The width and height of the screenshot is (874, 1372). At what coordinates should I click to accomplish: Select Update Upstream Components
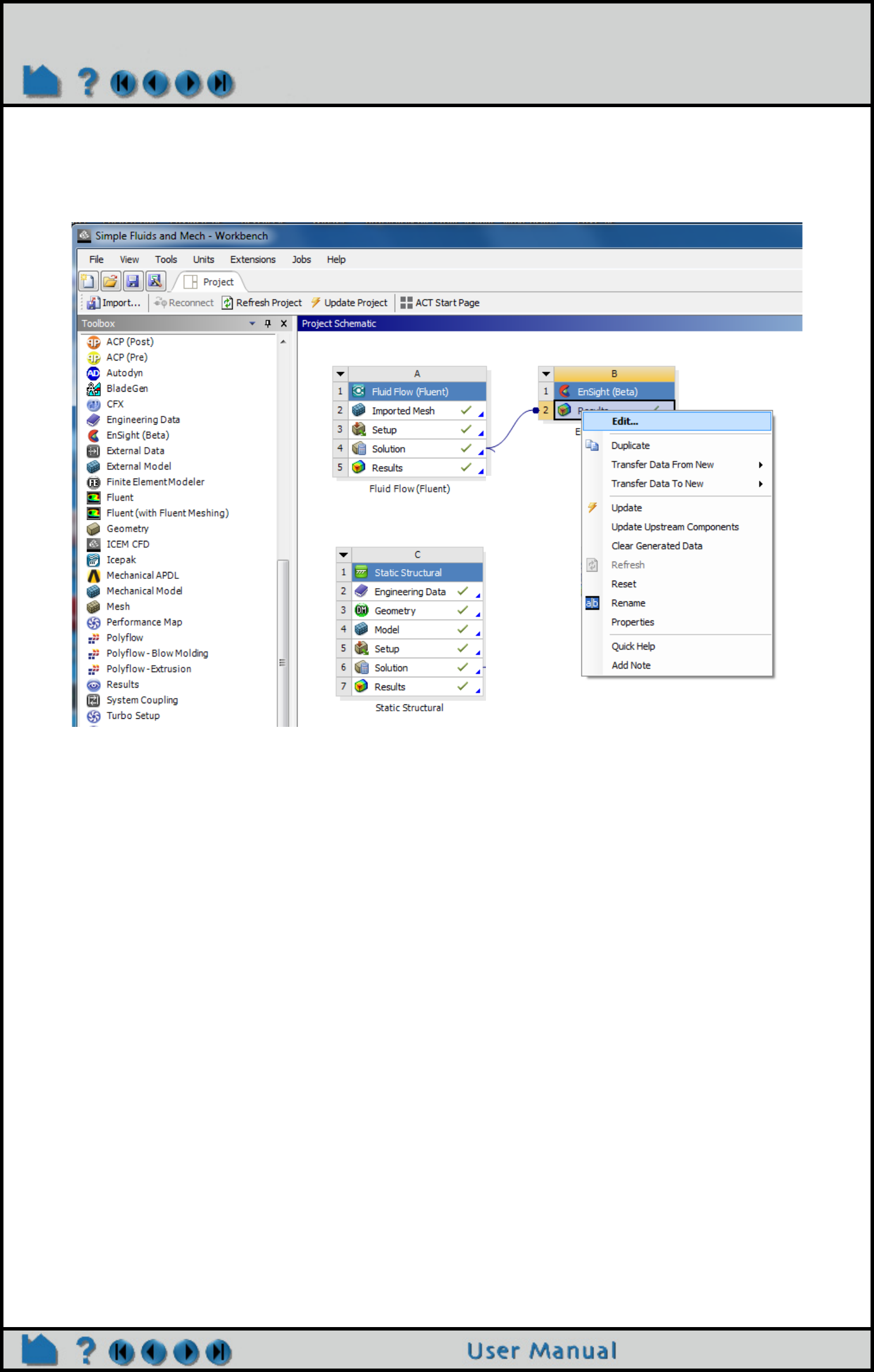(677, 527)
